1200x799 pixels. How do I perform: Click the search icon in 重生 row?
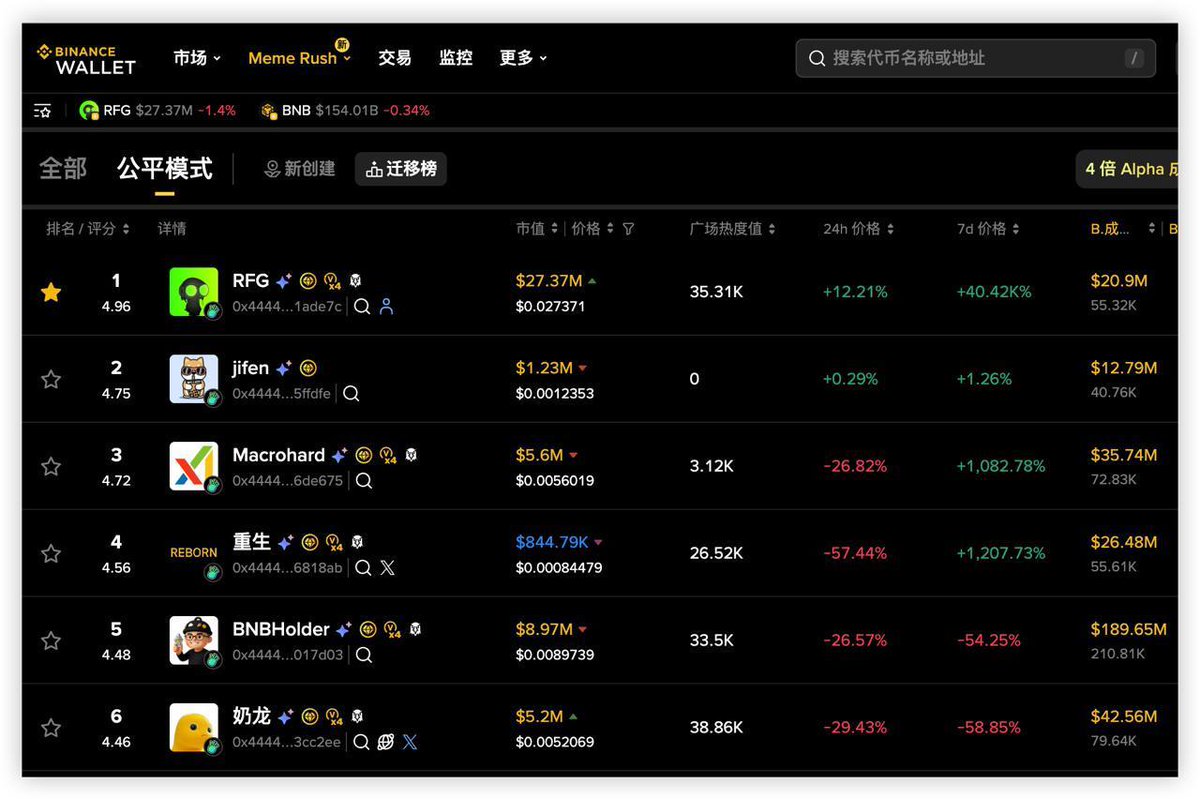(364, 567)
